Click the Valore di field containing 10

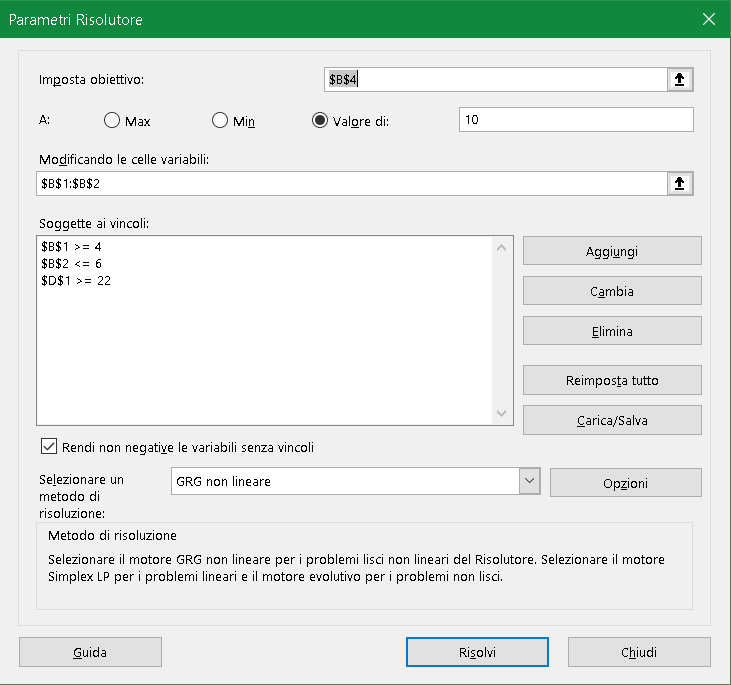tap(576, 119)
